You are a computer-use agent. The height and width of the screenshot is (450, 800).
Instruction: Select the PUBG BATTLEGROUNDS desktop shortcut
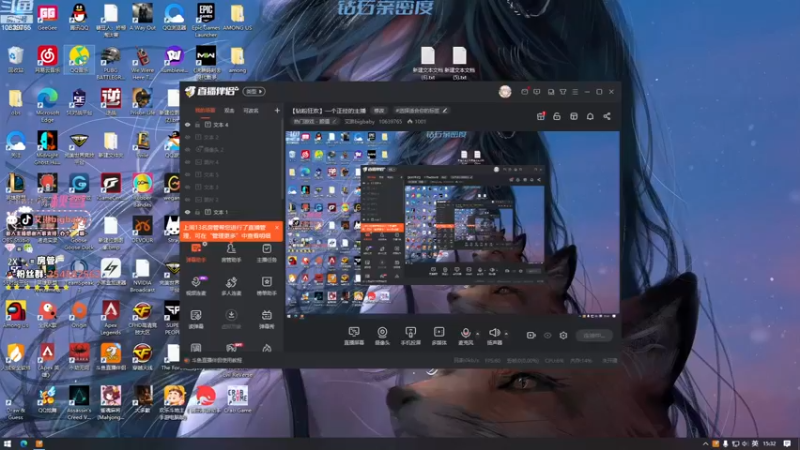pos(111,63)
